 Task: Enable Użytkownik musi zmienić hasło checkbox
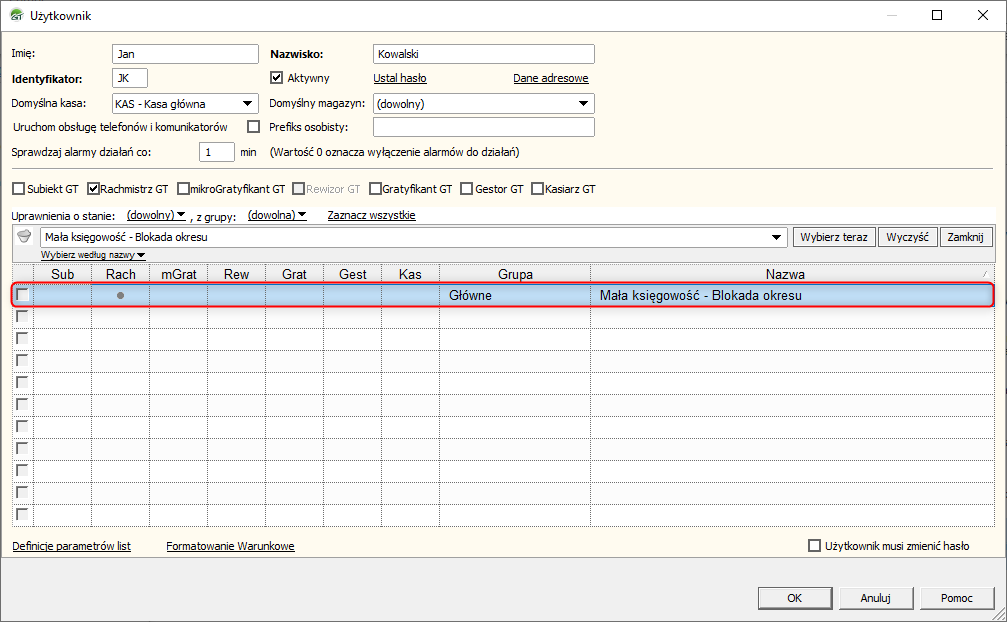tap(814, 546)
